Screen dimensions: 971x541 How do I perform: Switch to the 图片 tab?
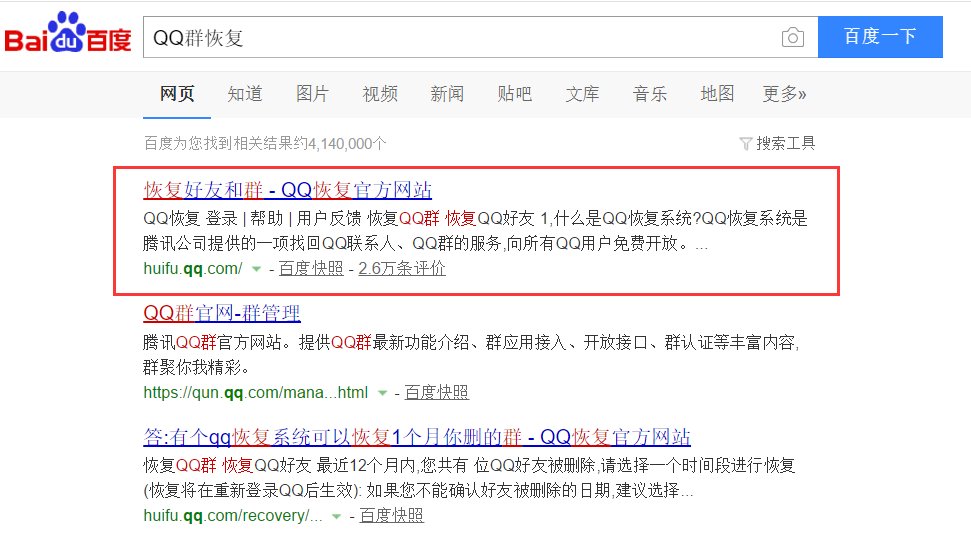tap(312, 94)
